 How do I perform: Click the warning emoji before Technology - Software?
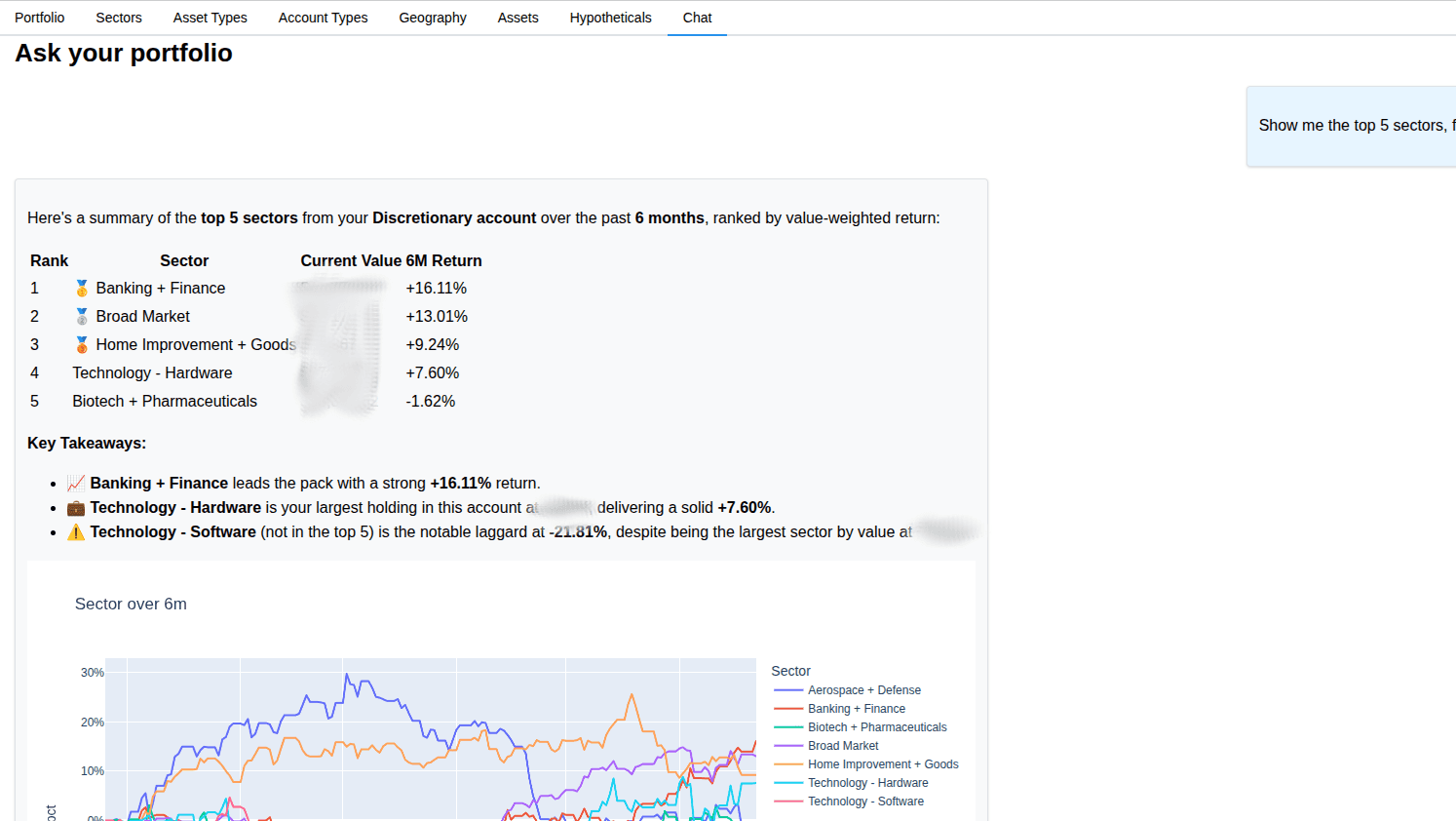tap(76, 532)
